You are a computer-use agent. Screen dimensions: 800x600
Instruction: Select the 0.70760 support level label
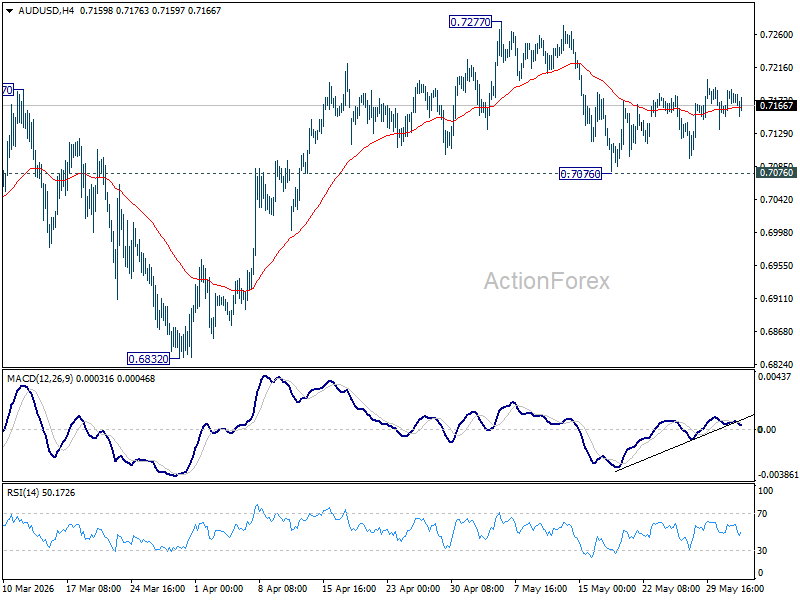580,174
